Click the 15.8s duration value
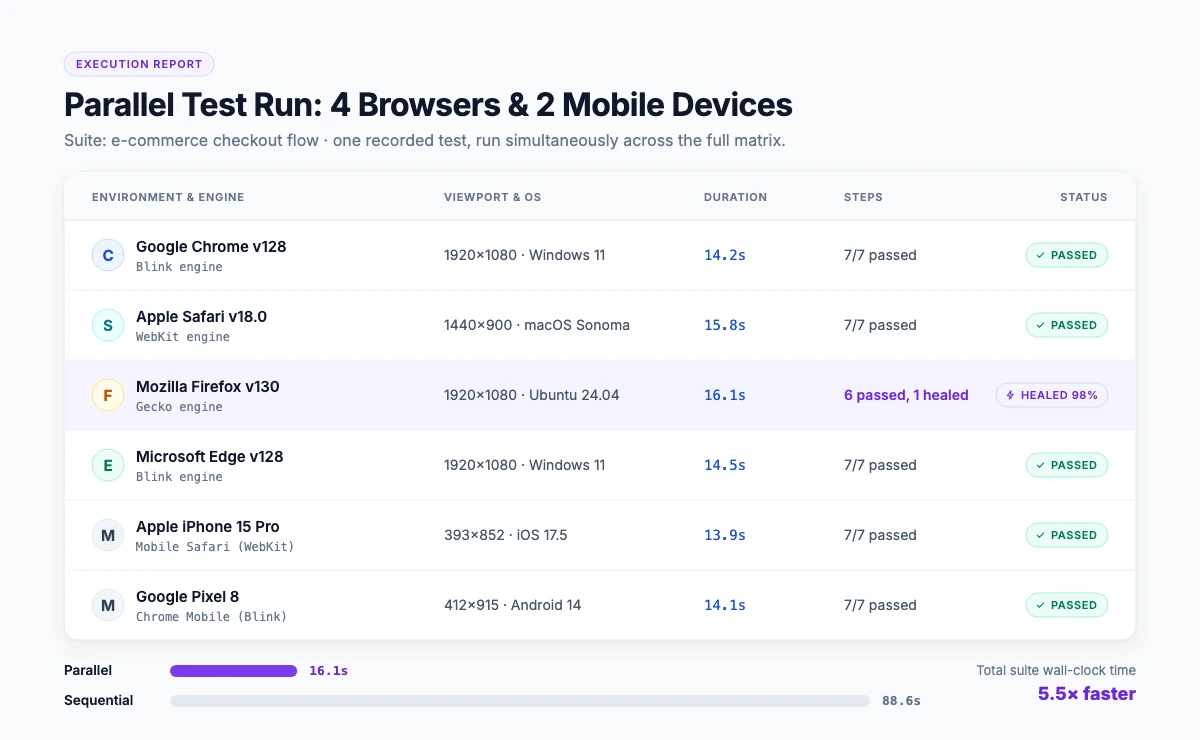 pyautogui.click(x=725, y=325)
